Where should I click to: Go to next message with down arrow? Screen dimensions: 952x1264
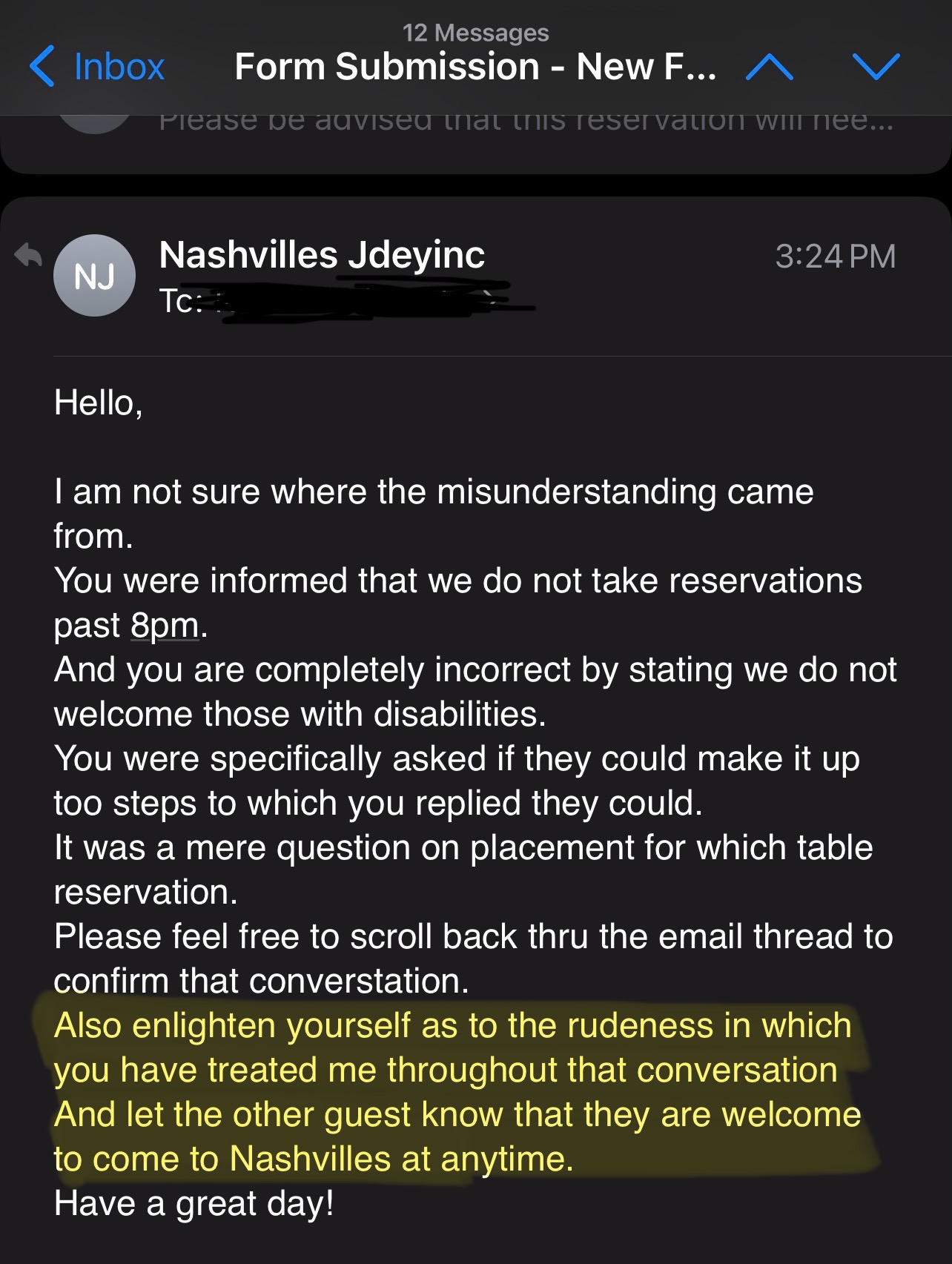click(876, 67)
